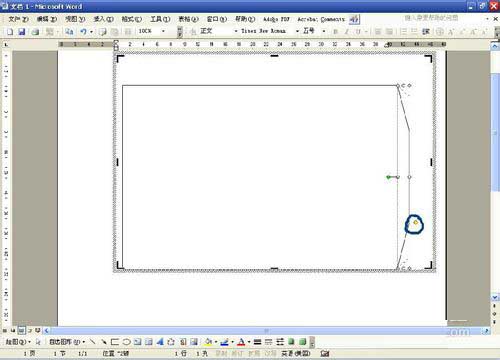This screenshot has height=360, width=500.
Task: Open the 工具 (Tools) menu
Action: tap(160, 19)
